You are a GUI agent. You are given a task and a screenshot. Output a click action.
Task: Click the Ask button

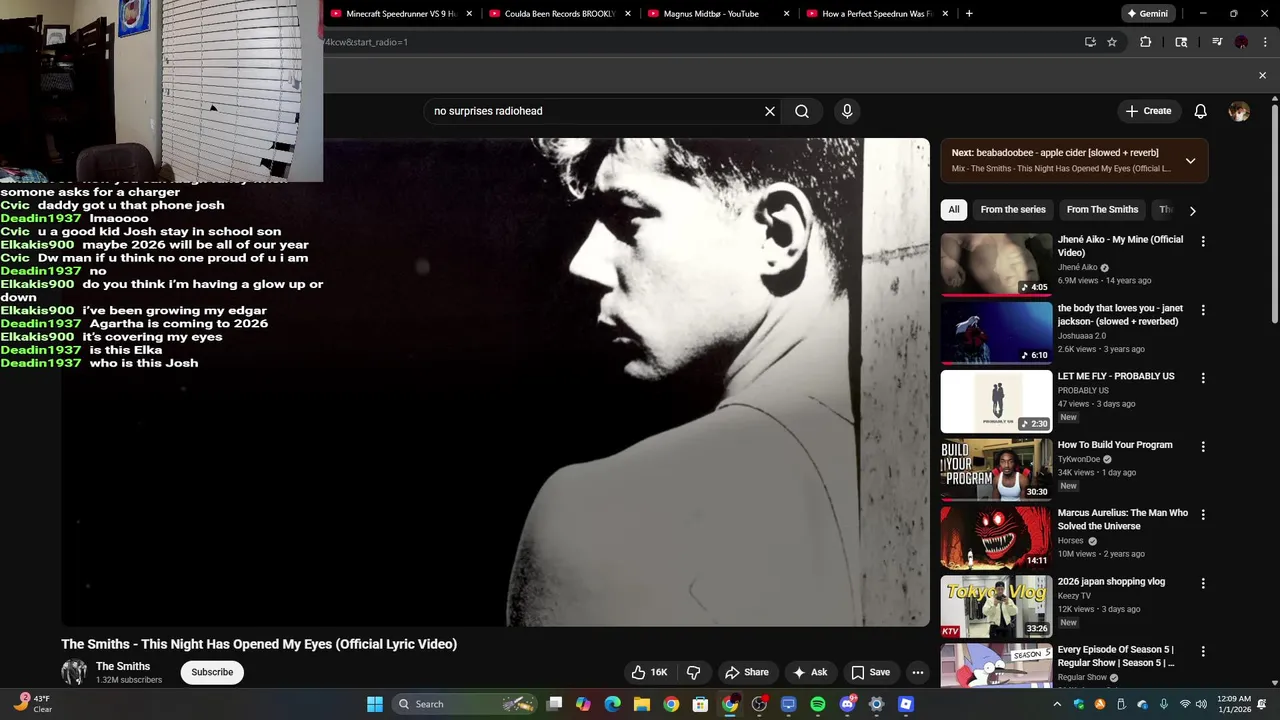pyautogui.click(x=810, y=672)
